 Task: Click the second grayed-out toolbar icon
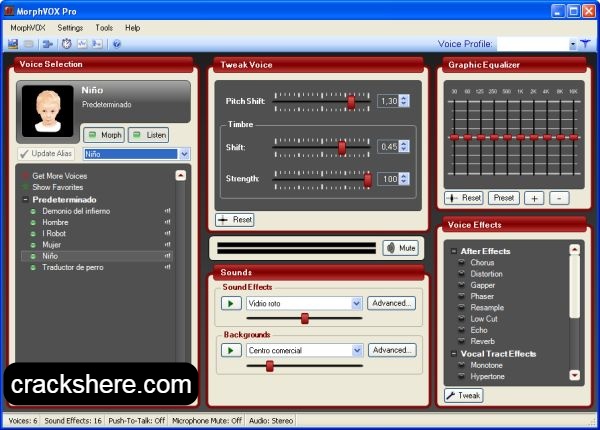tap(29, 44)
